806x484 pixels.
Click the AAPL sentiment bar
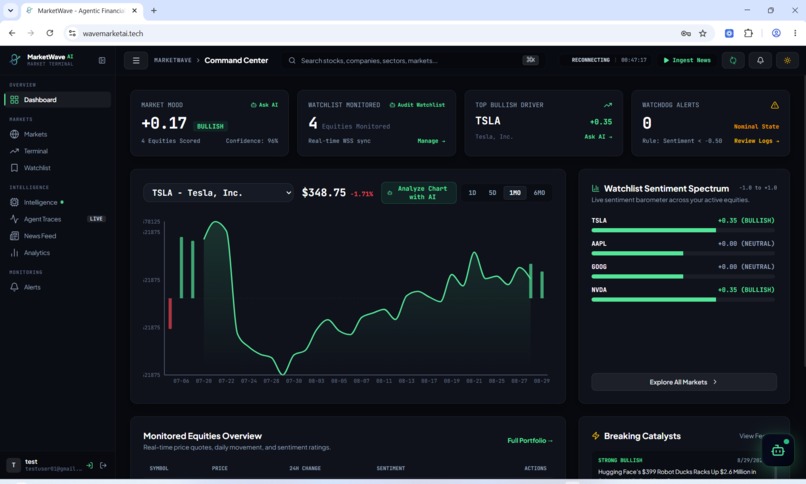tap(683, 253)
